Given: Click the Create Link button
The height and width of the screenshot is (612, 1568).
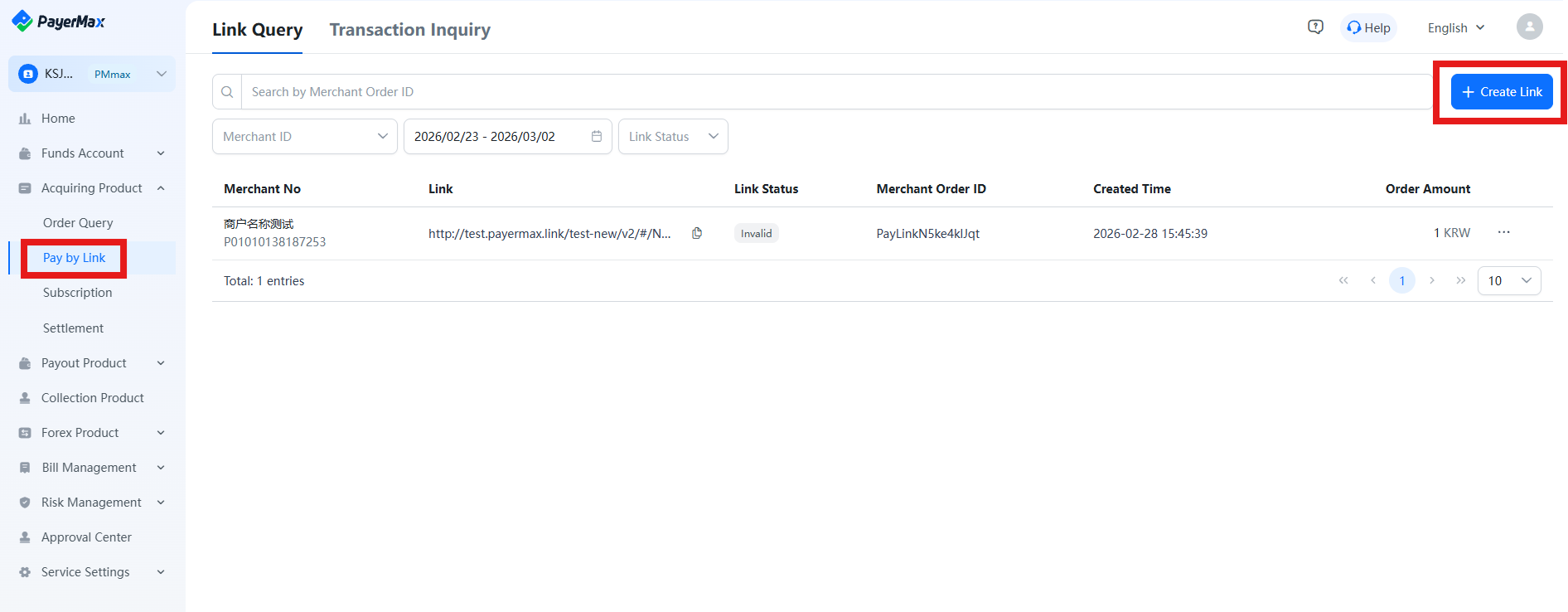Looking at the screenshot, I should [1501, 92].
